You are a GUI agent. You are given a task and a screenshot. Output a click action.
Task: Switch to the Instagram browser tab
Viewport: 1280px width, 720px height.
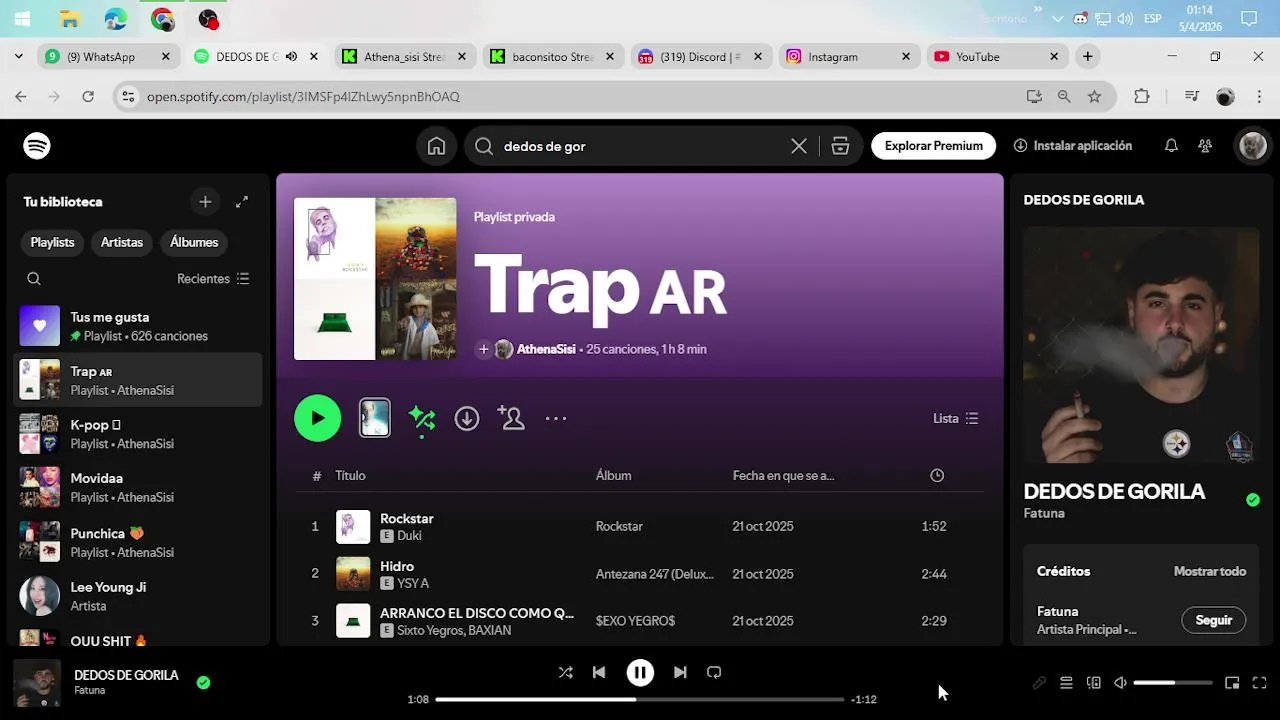pos(848,57)
